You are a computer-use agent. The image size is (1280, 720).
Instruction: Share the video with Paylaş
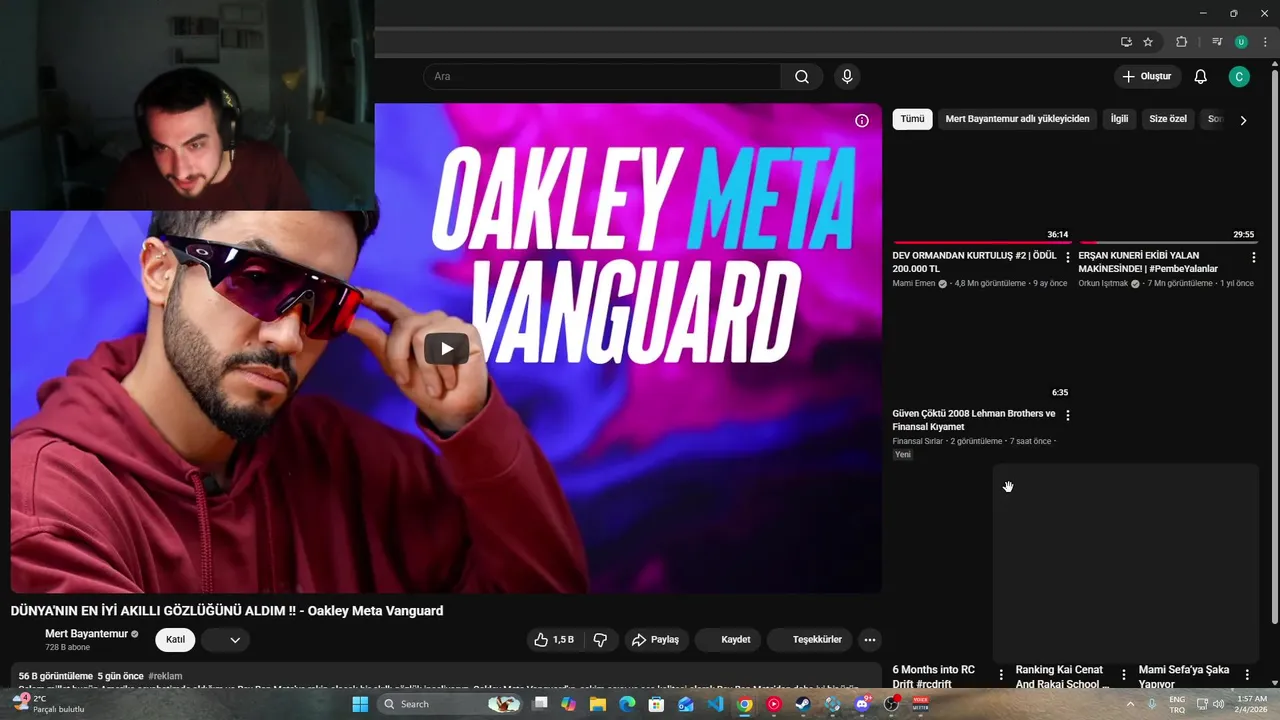(x=656, y=640)
